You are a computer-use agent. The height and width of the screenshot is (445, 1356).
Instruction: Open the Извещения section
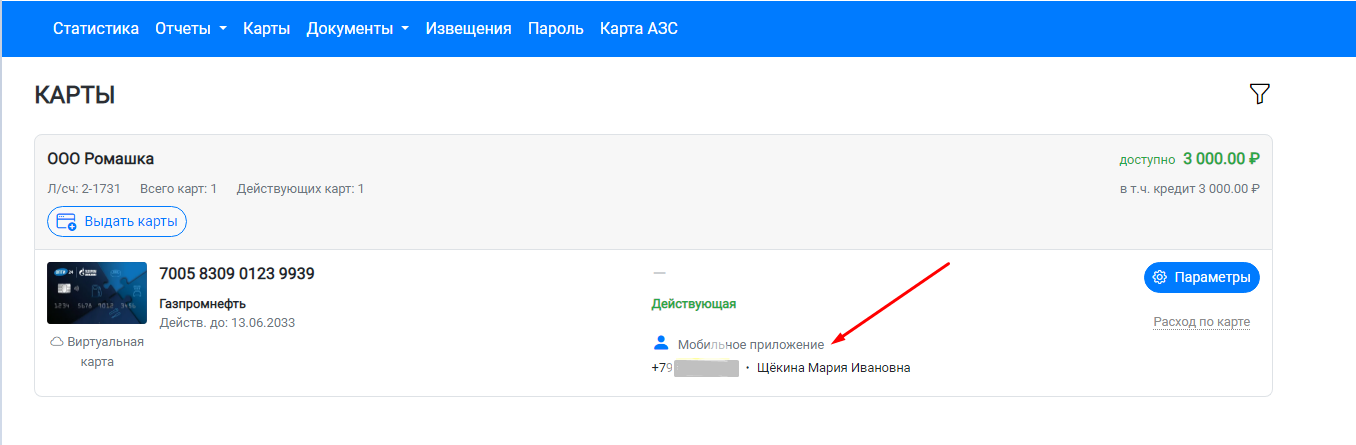[468, 29]
